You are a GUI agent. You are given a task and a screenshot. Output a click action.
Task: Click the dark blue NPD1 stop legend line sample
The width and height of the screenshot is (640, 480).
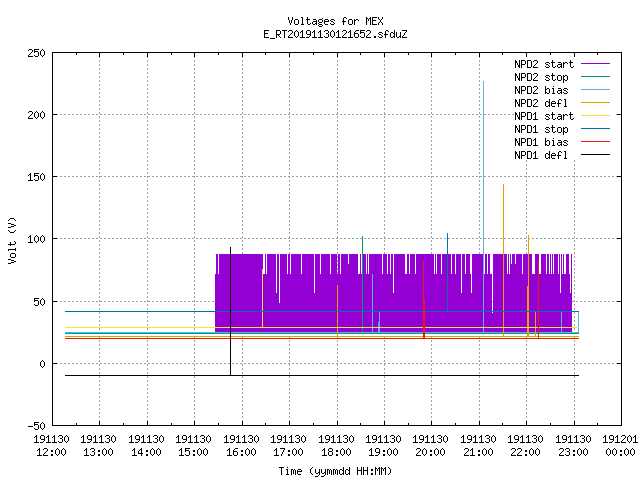(x=595, y=129)
